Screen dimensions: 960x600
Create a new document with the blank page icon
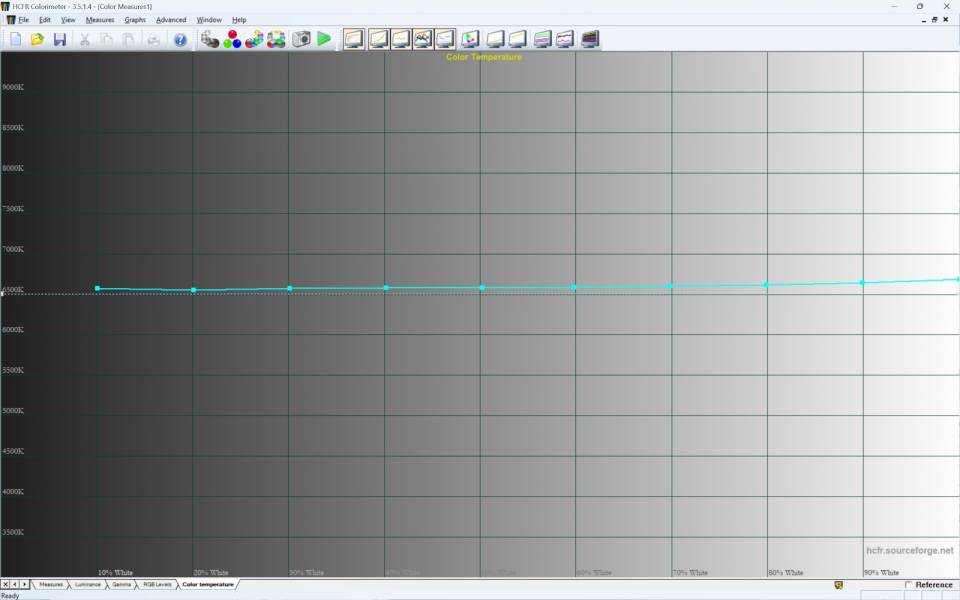pyautogui.click(x=15, y=40)
